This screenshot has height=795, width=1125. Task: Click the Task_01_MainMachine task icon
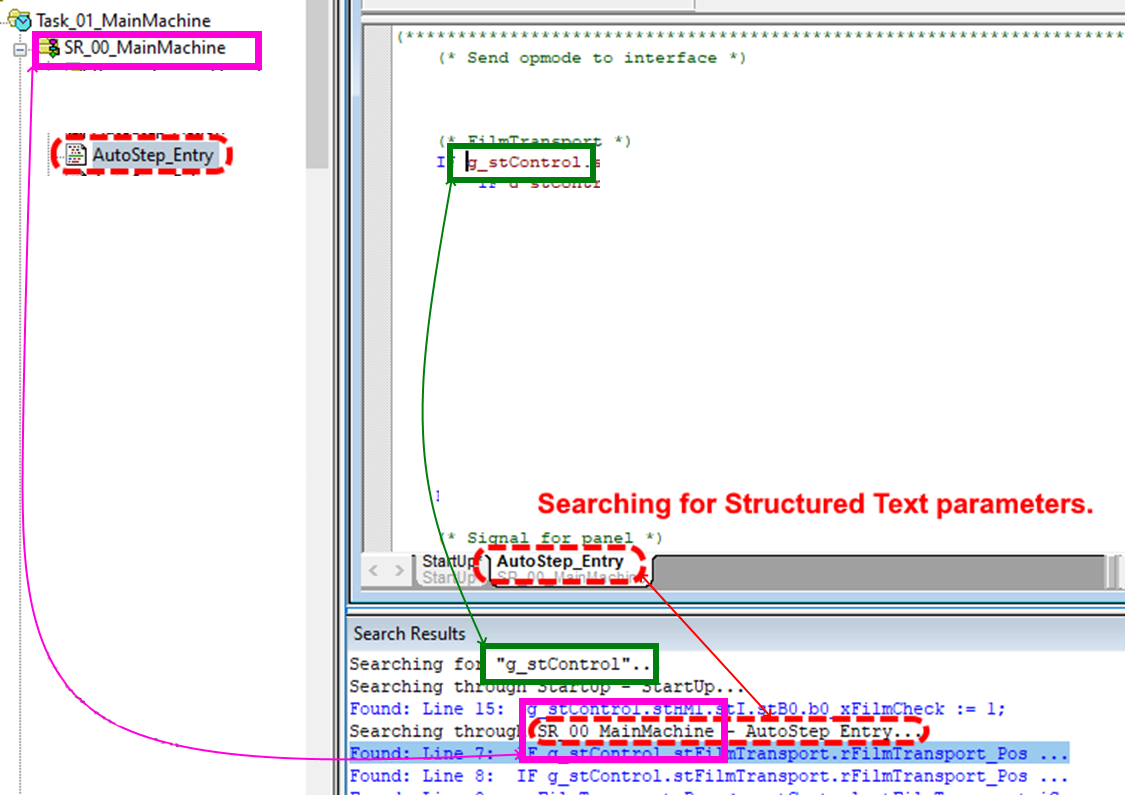[x=19, y=20]
